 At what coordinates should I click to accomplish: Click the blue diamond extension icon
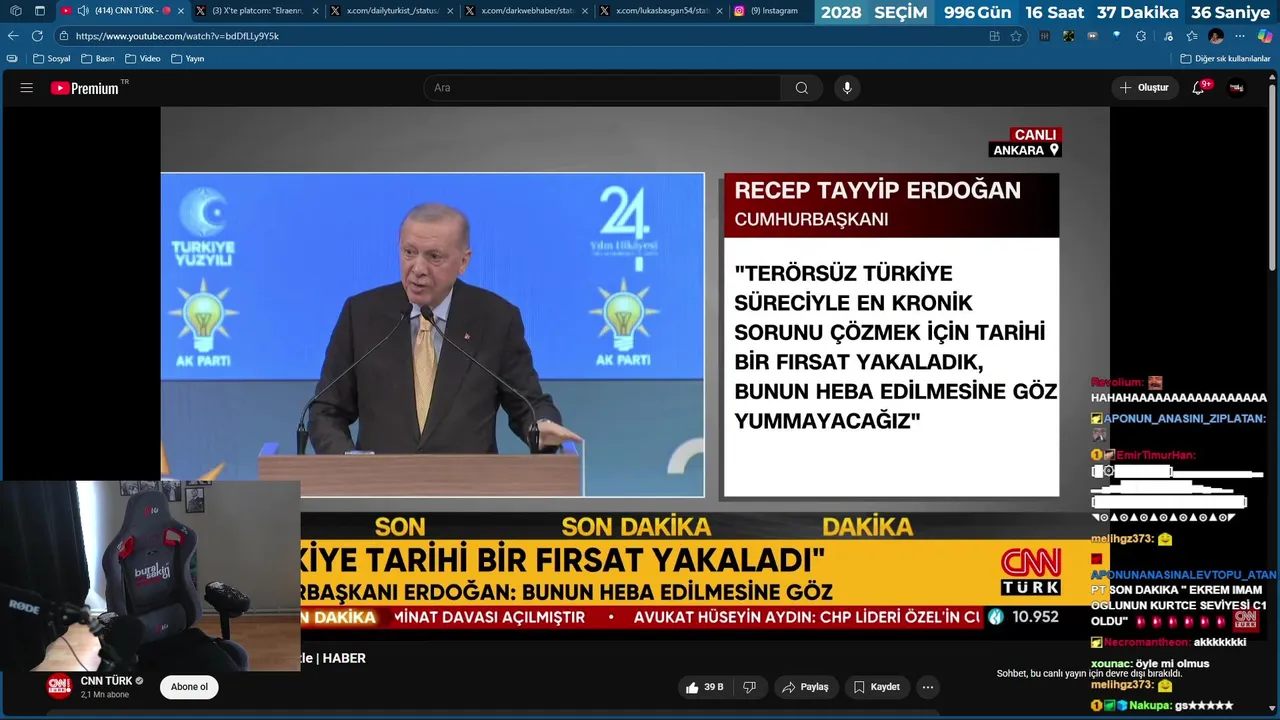[1117, 36]
